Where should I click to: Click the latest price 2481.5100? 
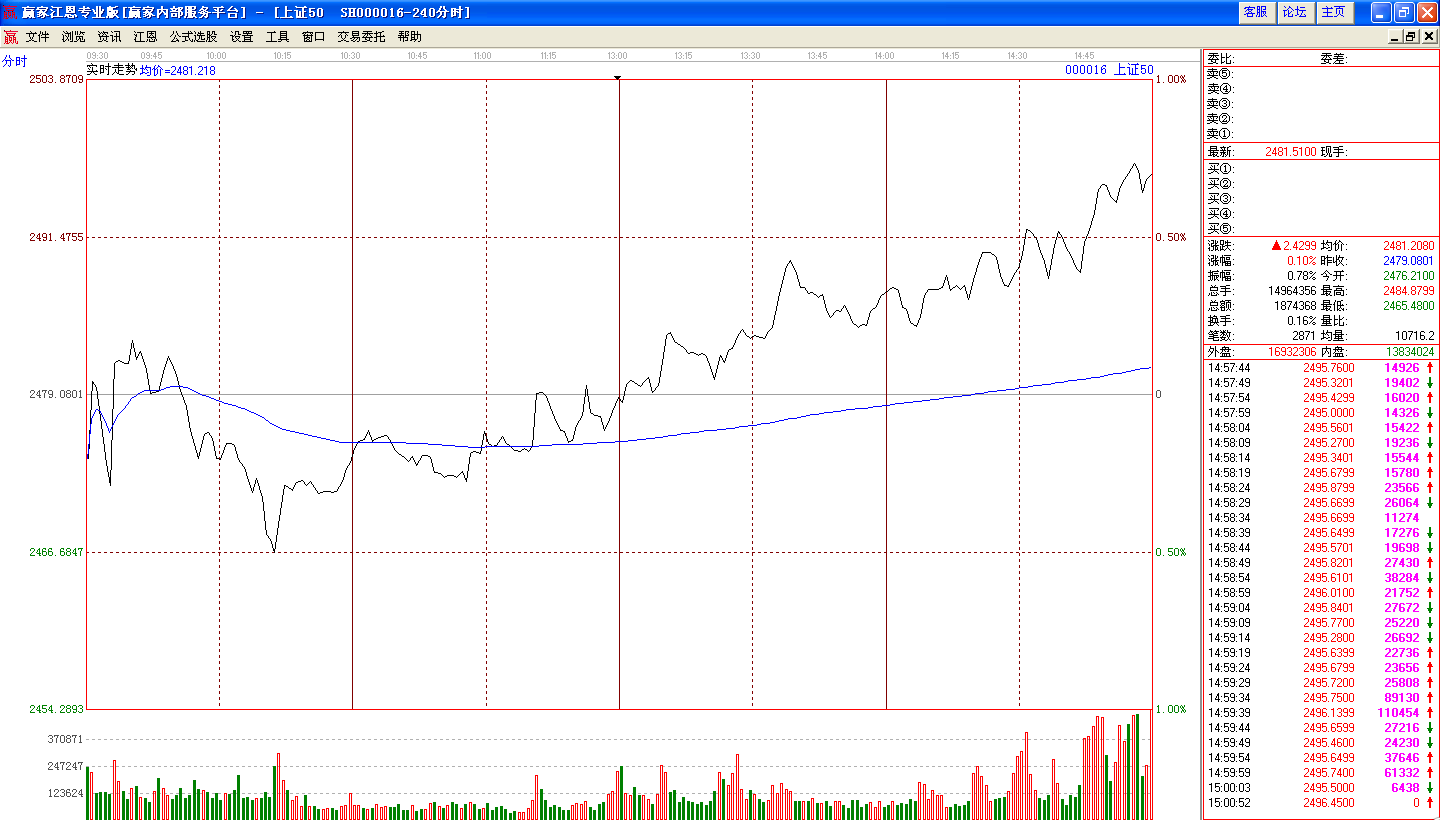coord(1290,152)
